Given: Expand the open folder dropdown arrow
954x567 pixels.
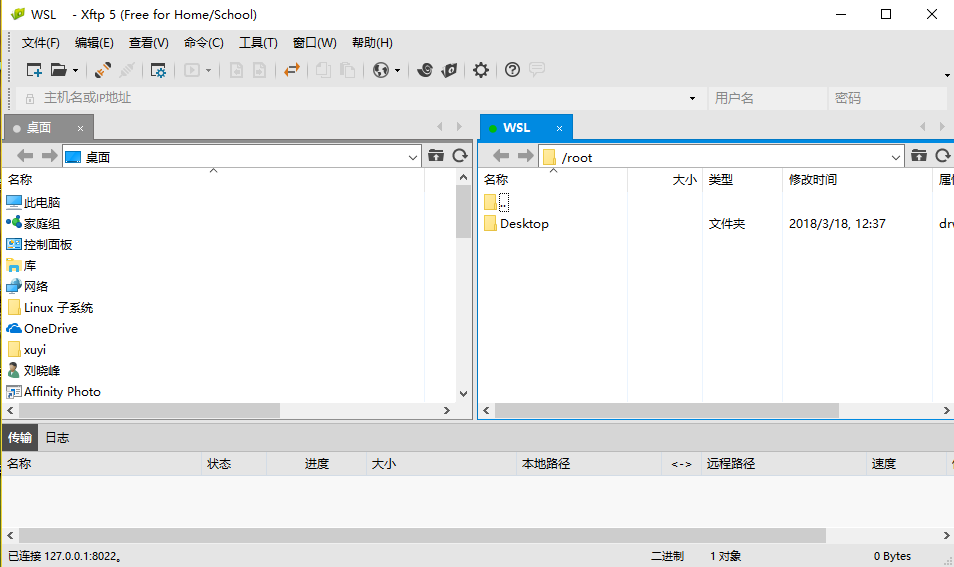Looking at the screenshot, I should (x=75, y=70).
